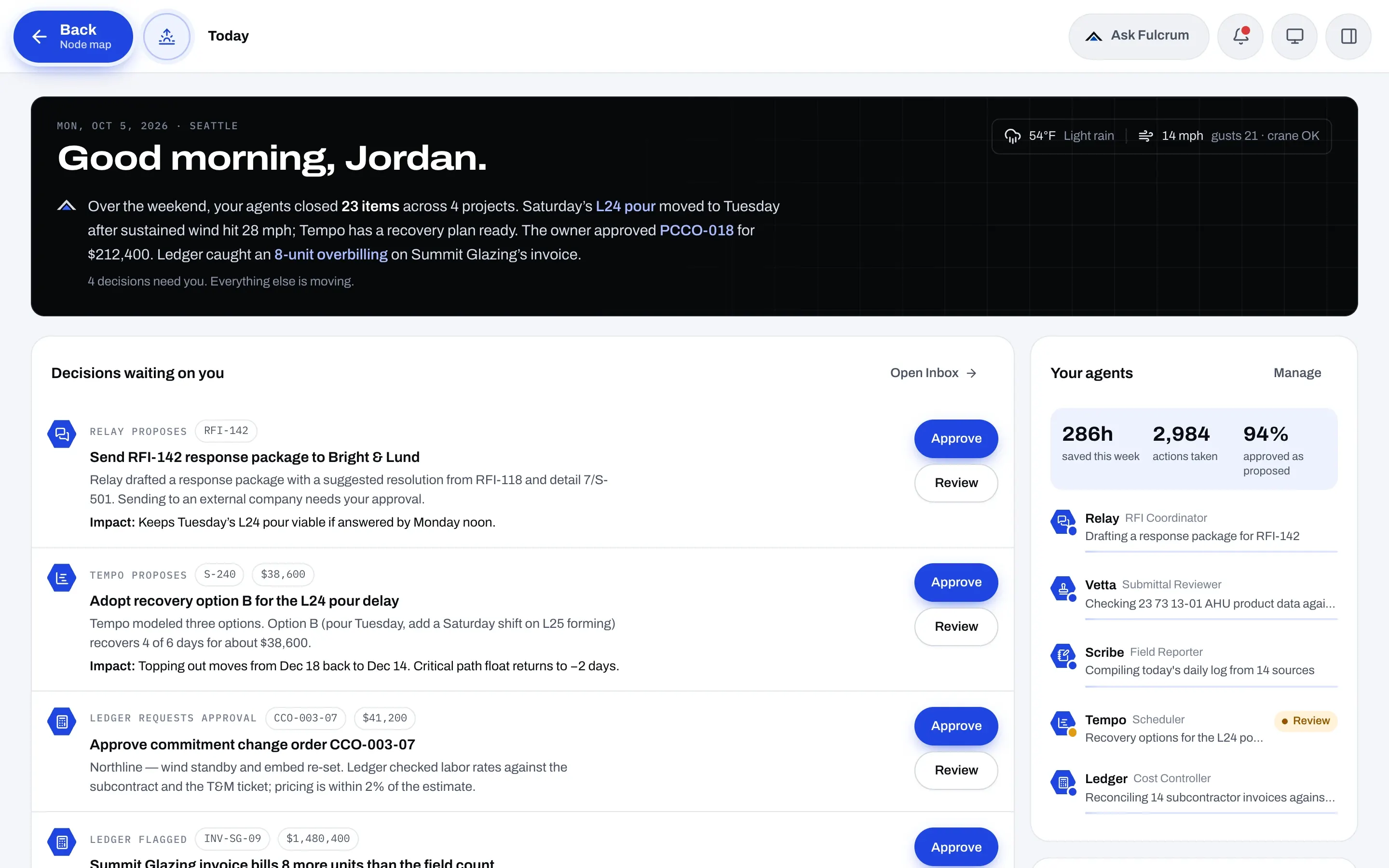Screen dimensions: 1389x868
Task: Click the $38,600 amount chip
Action: tap(283, 575)
